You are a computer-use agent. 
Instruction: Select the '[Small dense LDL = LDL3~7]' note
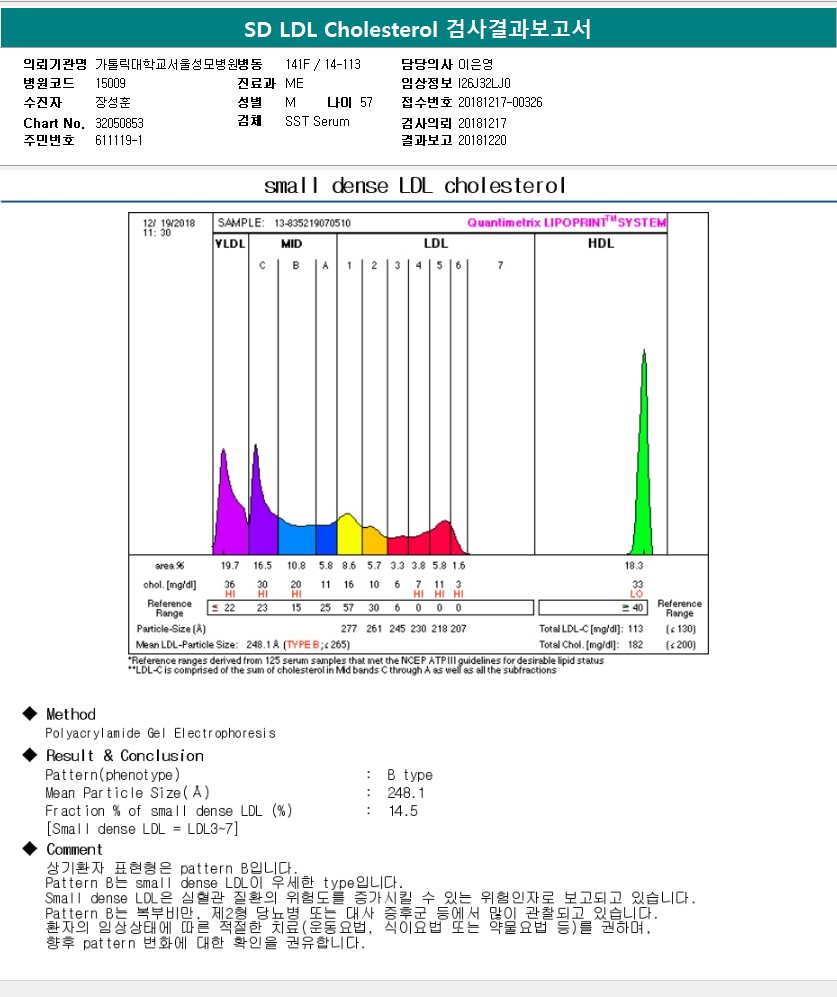click(x=142, y=829)
